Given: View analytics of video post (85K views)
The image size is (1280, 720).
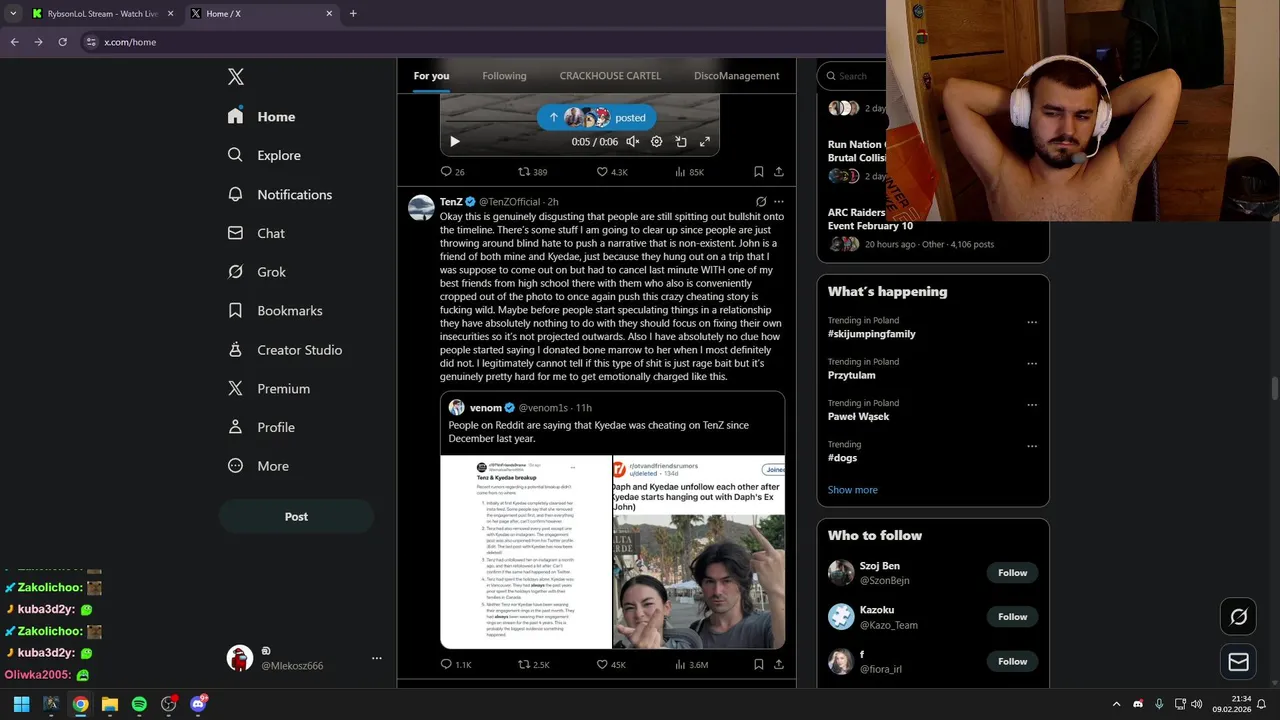Looking at the screenshot, I should tap(689, 172).
